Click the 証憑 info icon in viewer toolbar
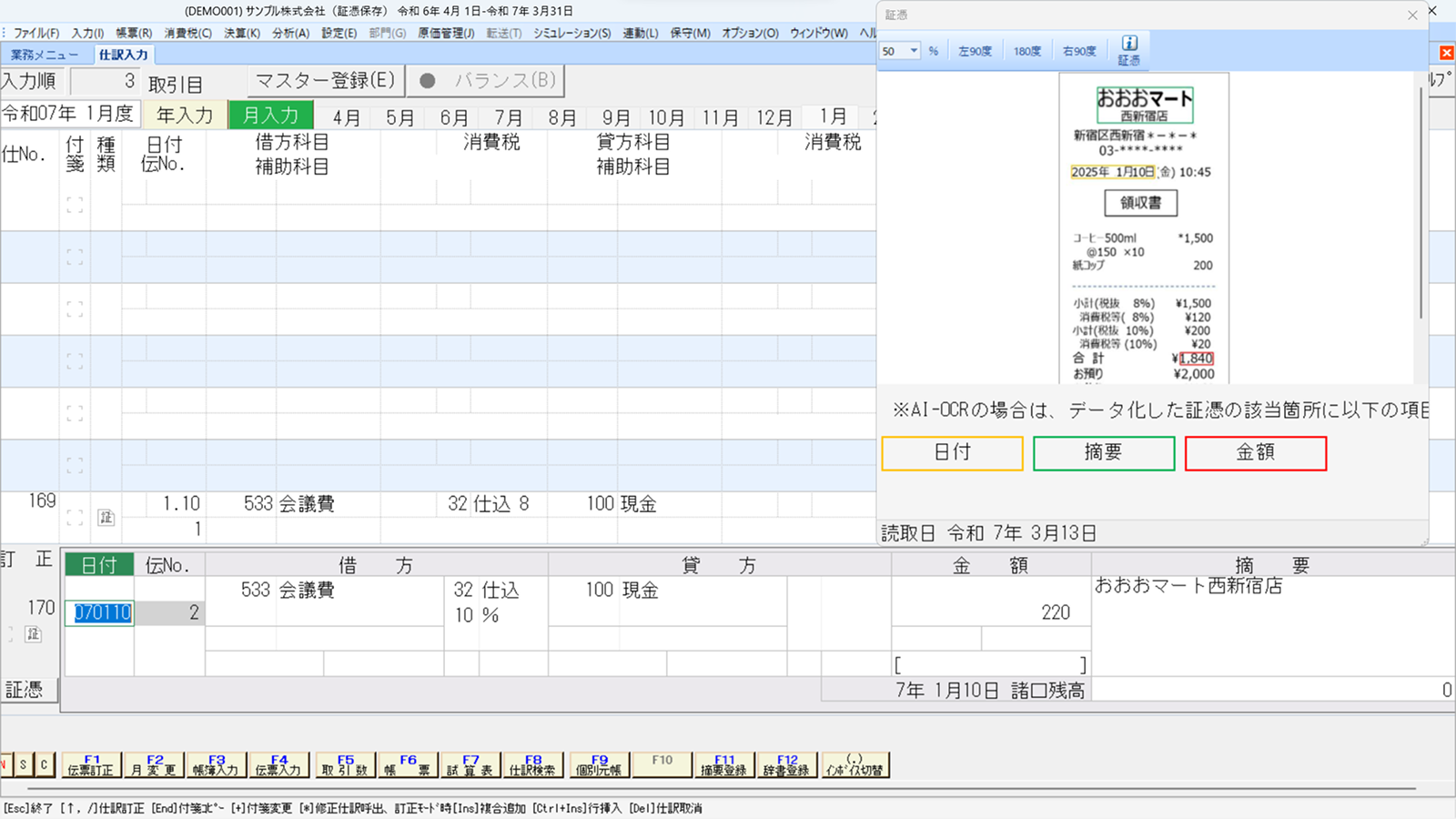 point(1129,50)
